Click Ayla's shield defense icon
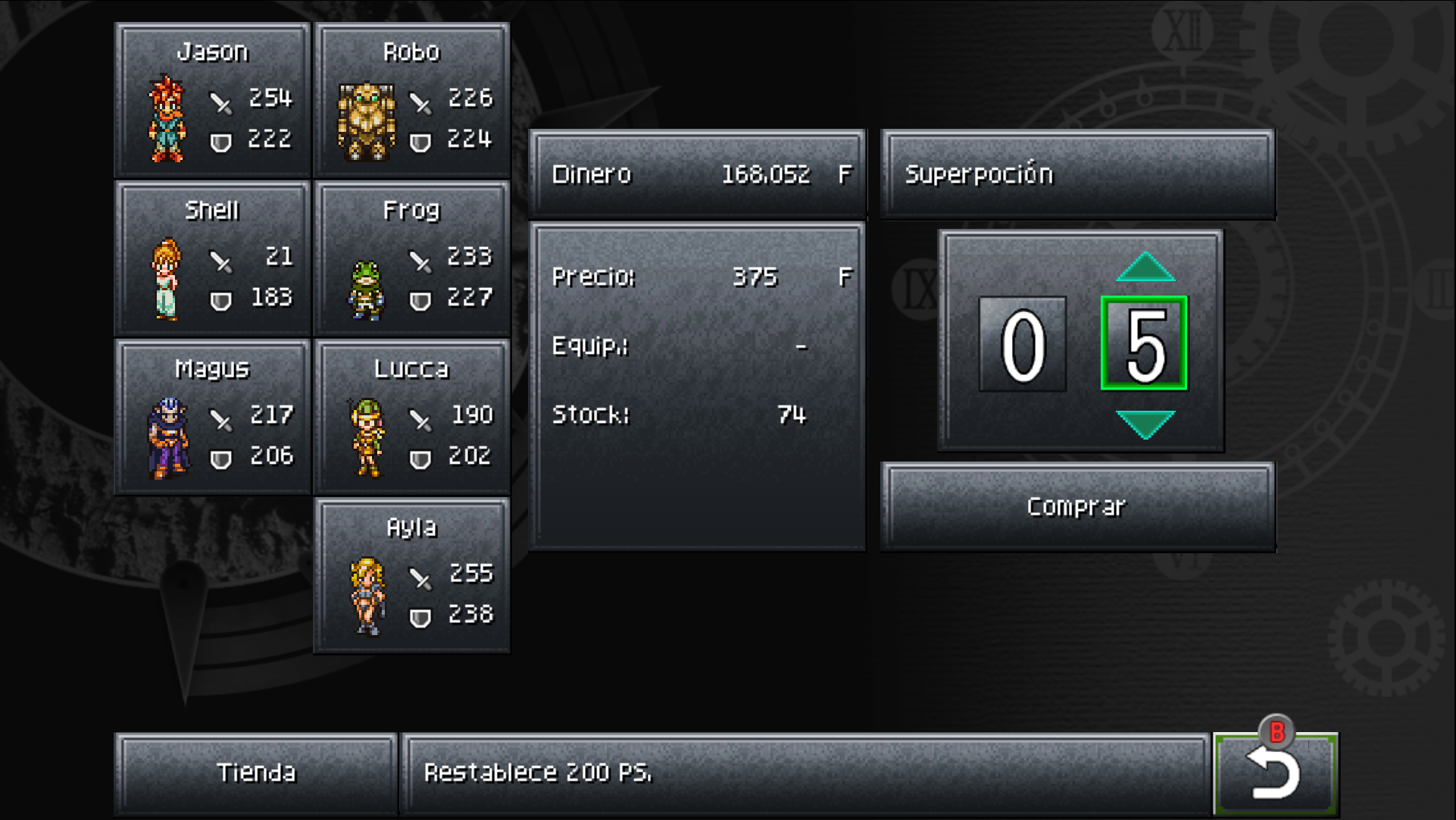The height and width of the screenshot is (820, 1456). point(420,618)
